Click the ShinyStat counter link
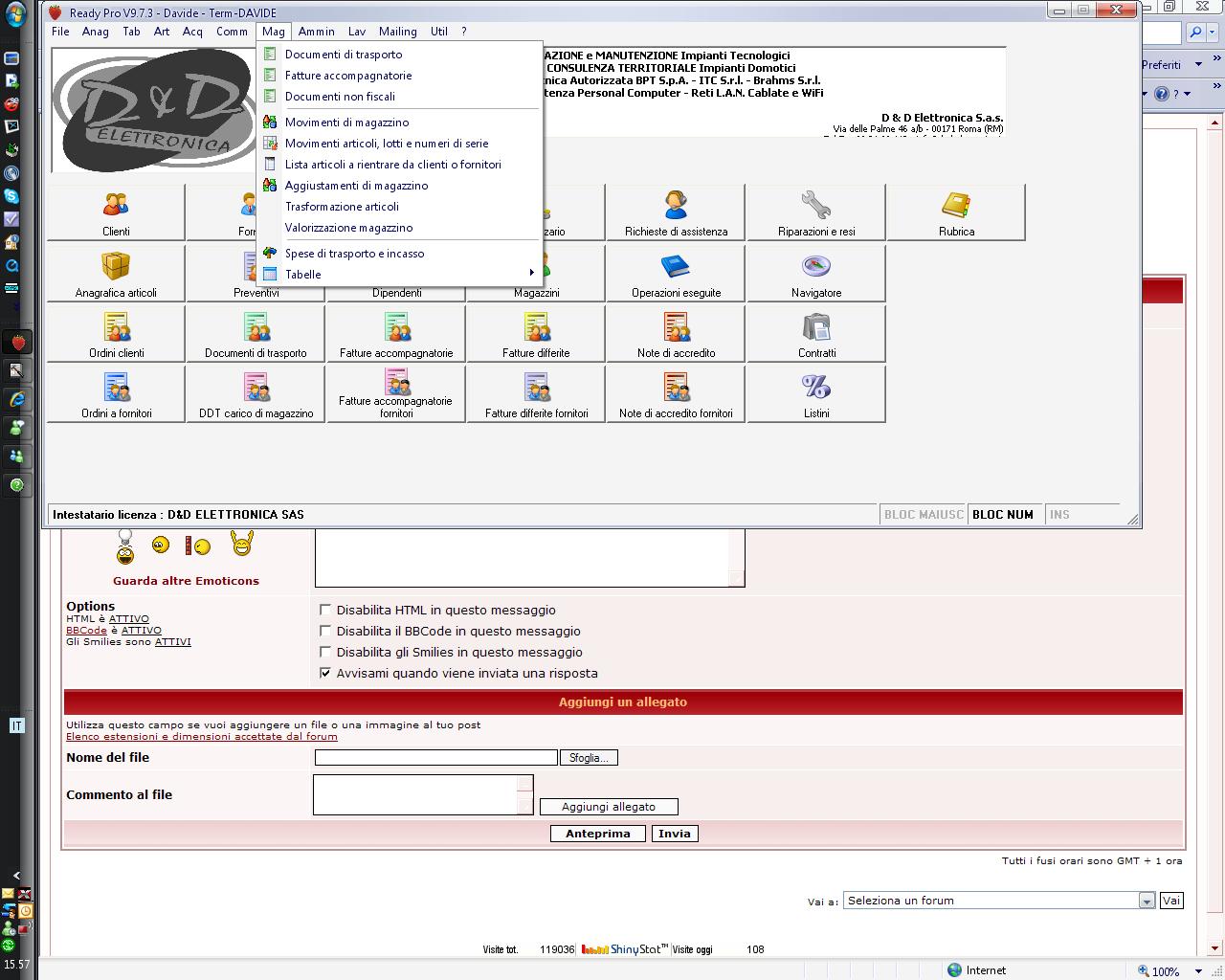 (x=625, y=949)
